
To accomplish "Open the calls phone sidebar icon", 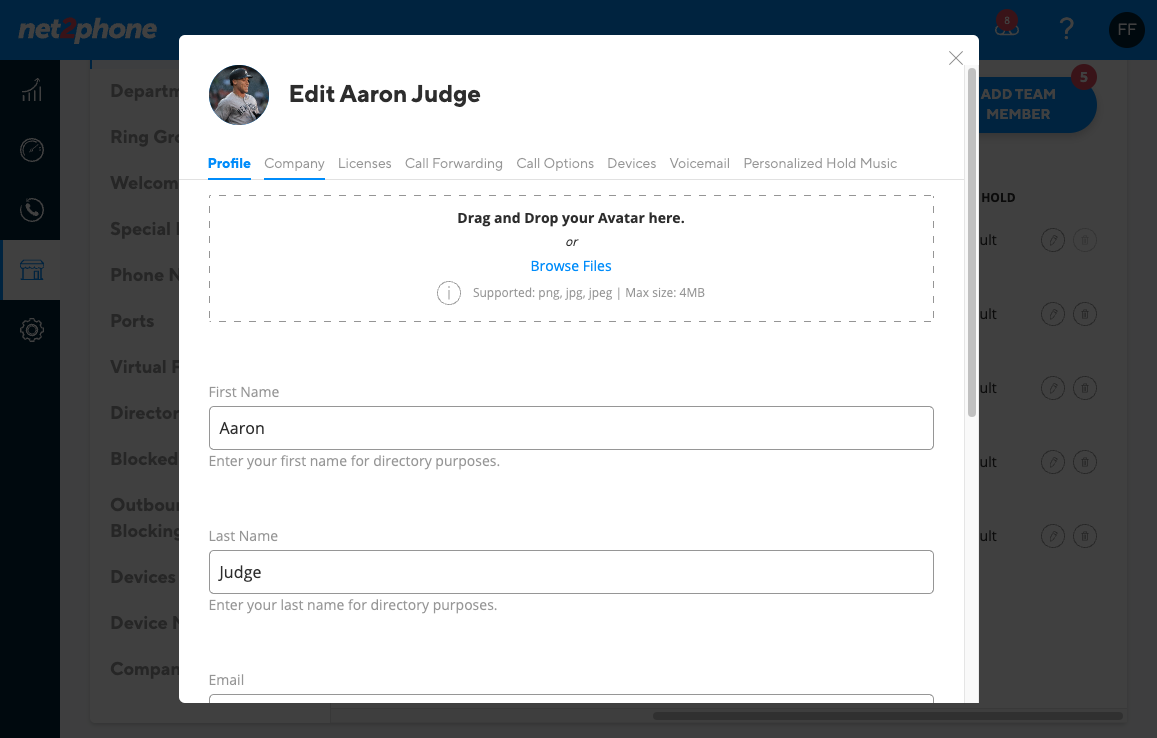I will [31, 210].
